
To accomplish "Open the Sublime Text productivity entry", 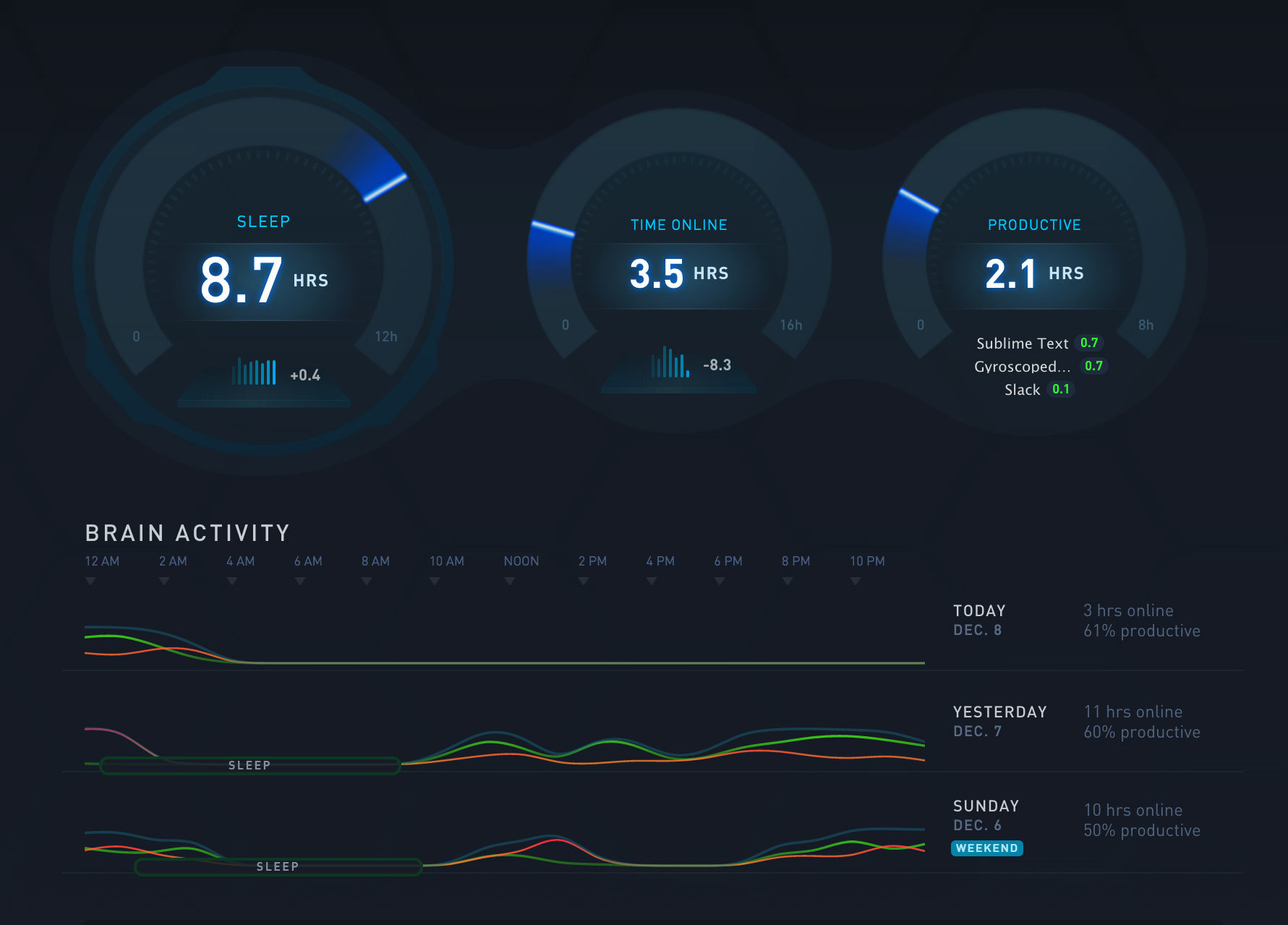I will (x=1038, y=343).
